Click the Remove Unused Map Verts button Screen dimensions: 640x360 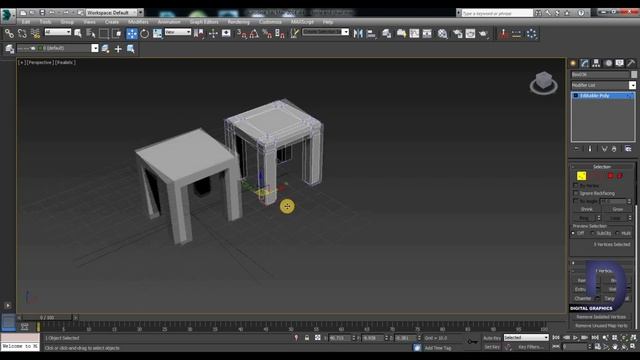point(601,326)
